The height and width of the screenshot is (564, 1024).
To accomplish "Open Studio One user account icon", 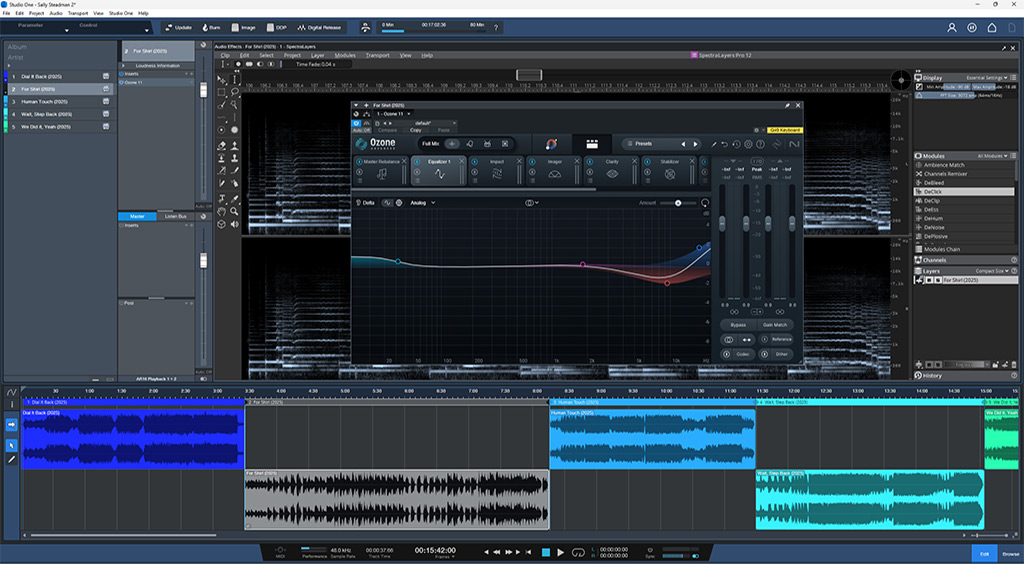I will point(952,27).
